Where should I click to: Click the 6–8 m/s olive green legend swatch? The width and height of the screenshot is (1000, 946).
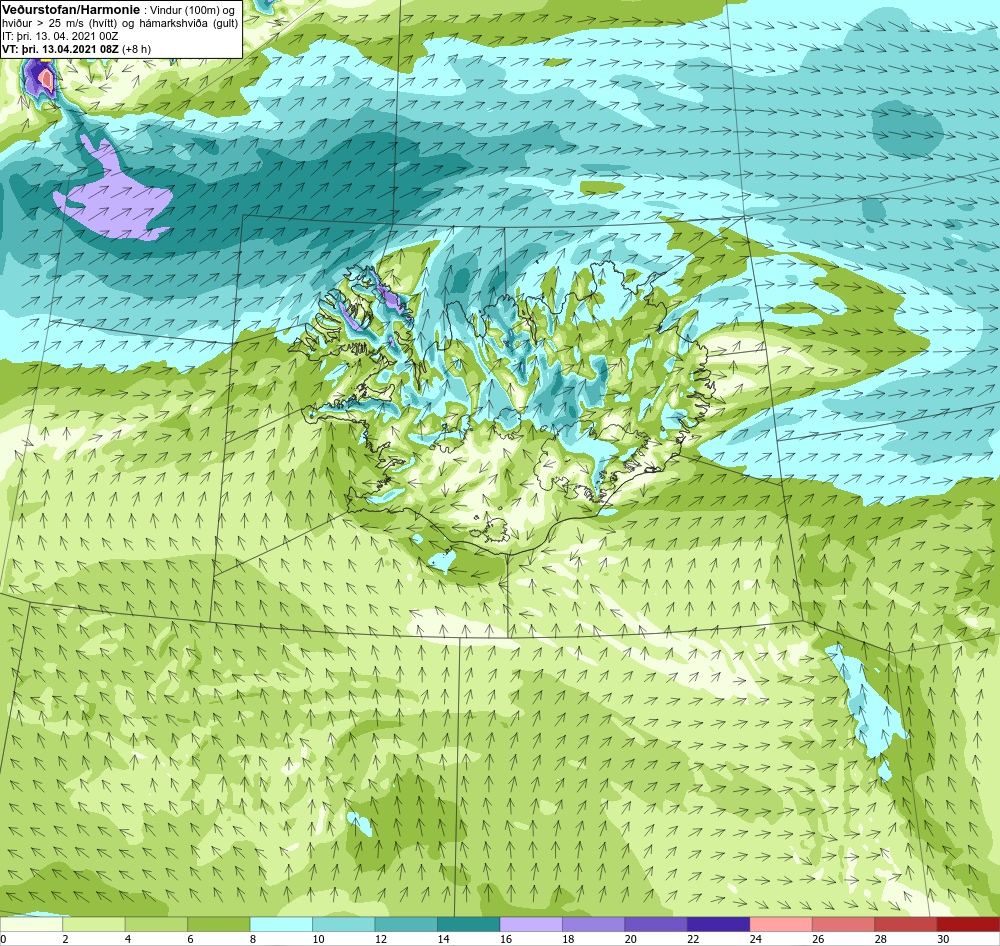coord(219,924)
